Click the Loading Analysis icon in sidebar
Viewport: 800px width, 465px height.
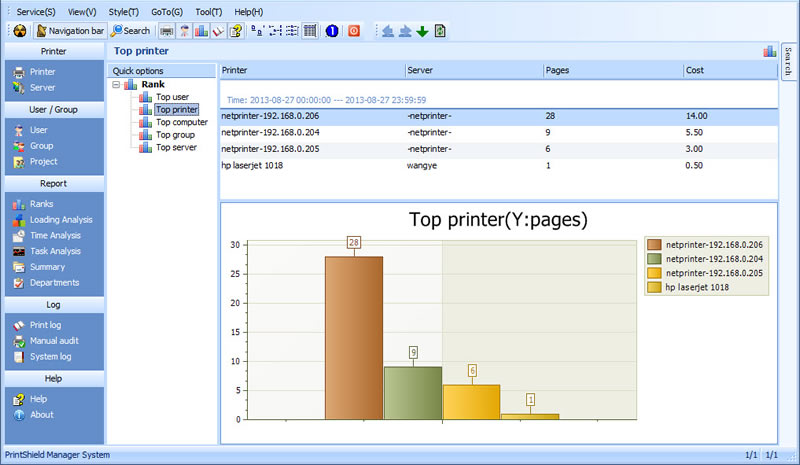(x=19, y=220)
